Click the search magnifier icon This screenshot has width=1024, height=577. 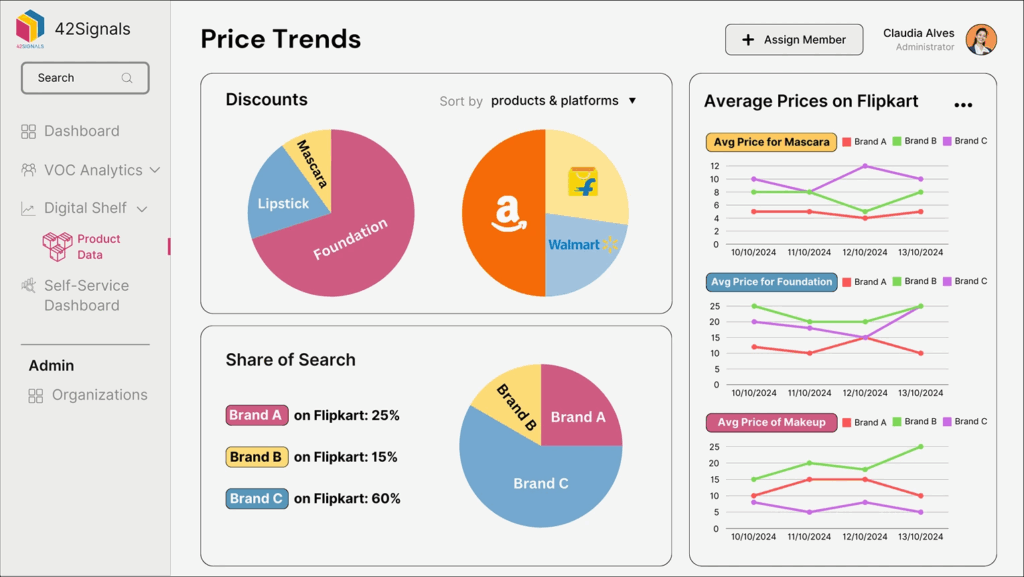coord(128,77)
